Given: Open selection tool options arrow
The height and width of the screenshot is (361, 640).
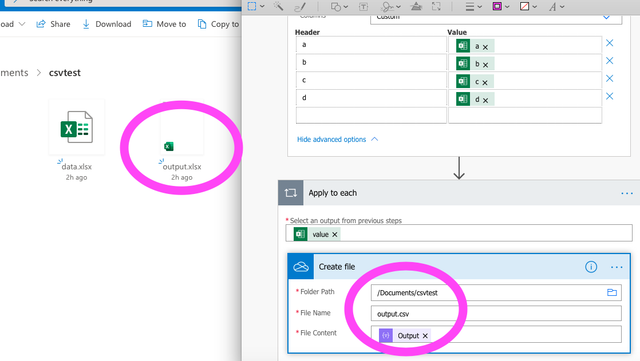Looking at the screenshot, I should tap(262, 7).
